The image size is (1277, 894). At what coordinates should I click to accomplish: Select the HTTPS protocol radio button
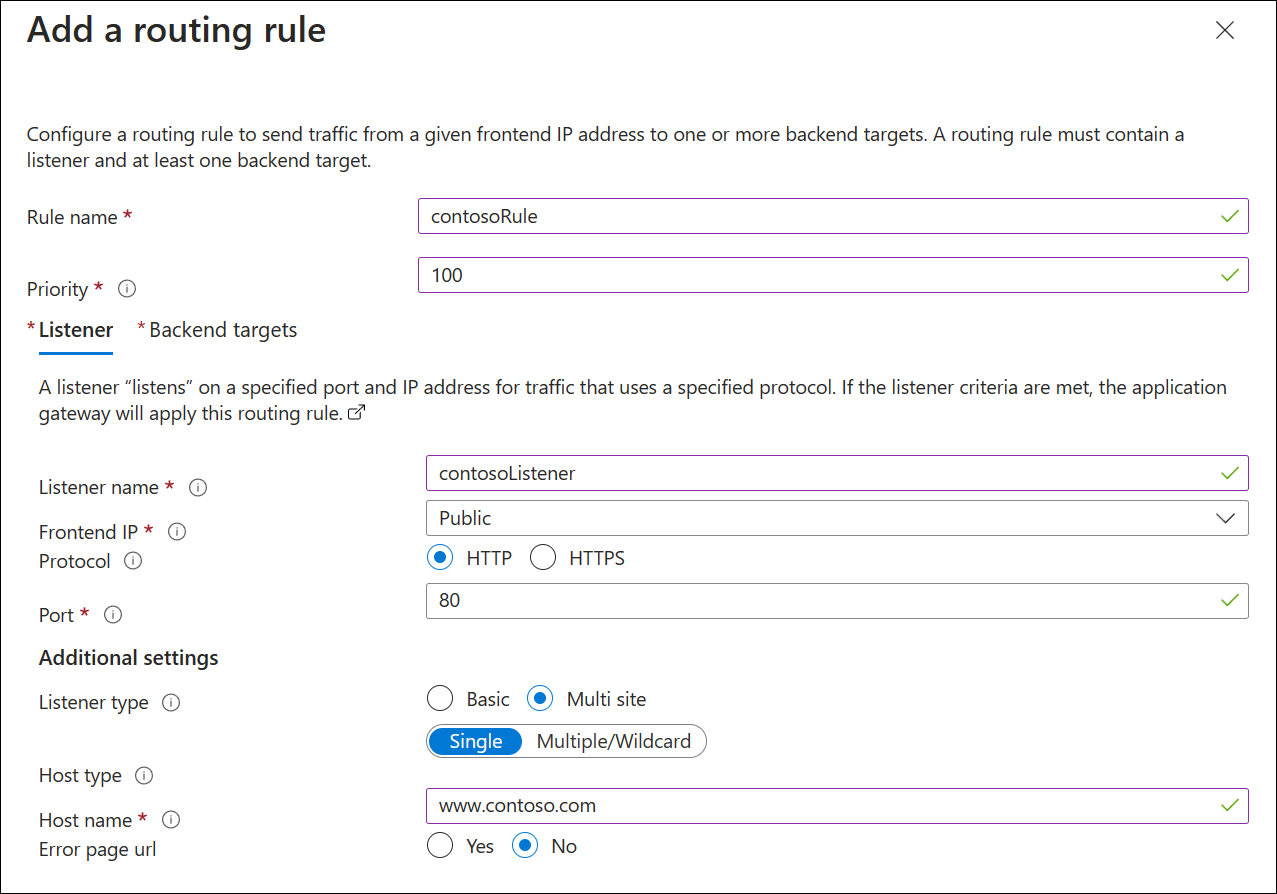pos(543,557)
